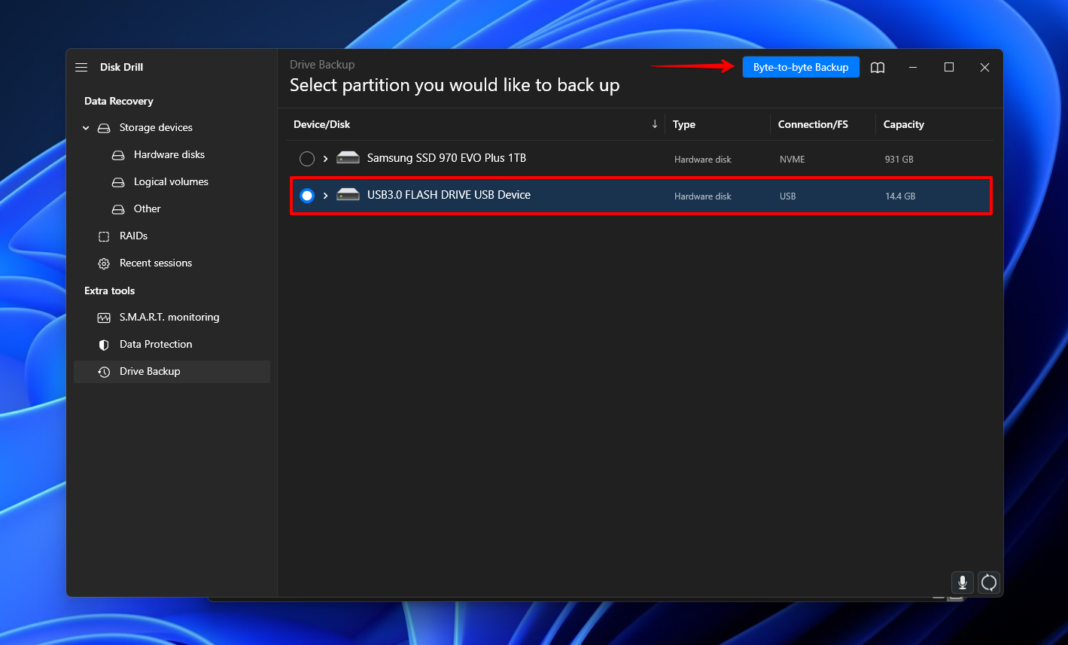Image resolution: width=1068 pixels, height=645 pixels.
Task: Expand the USB3.0 FLASH DRIVE partitions
Action: click(324, 195)
